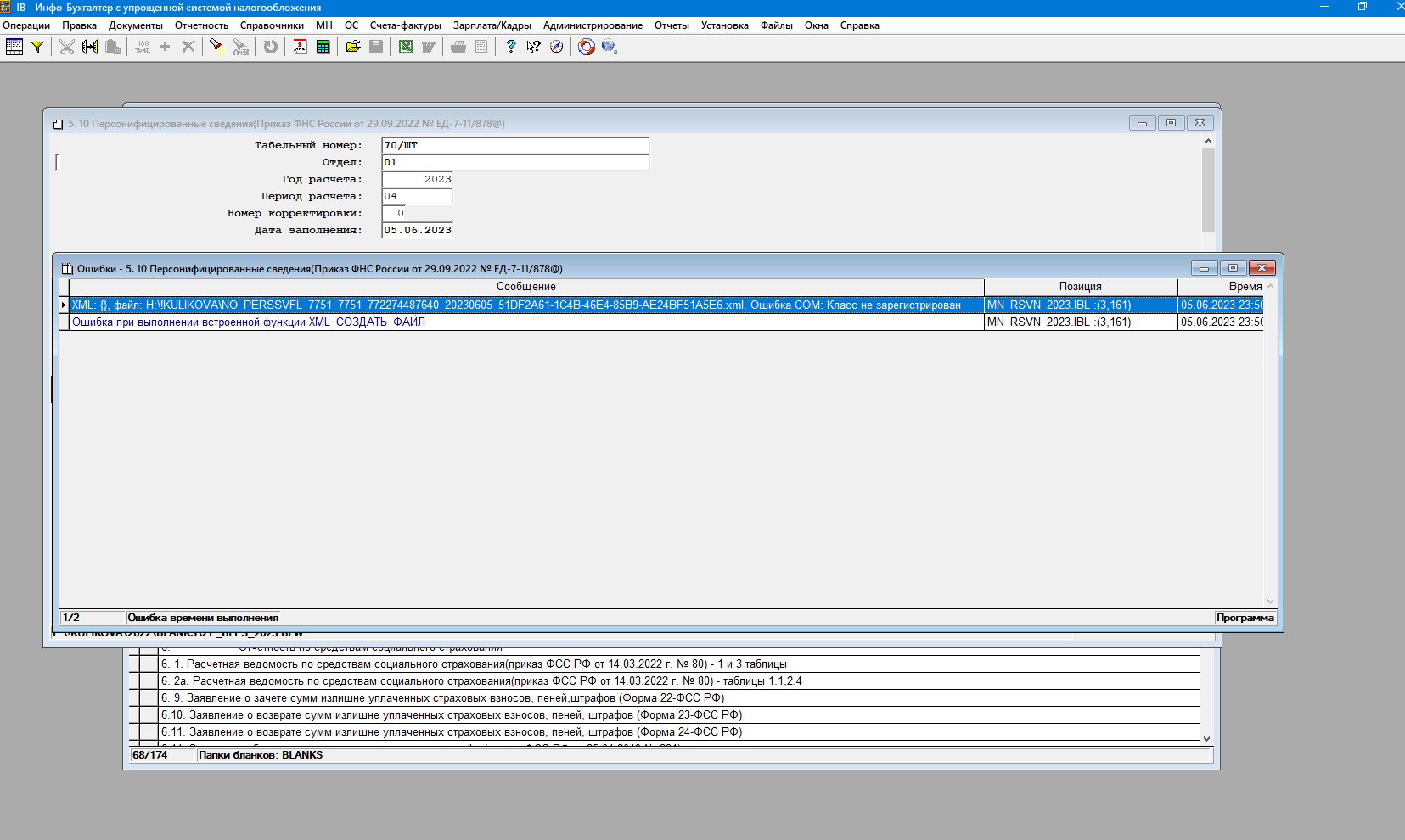This screenshot has width=1405, height=840.
Task: Click the globe internet icon
Action: coord(609,48)
